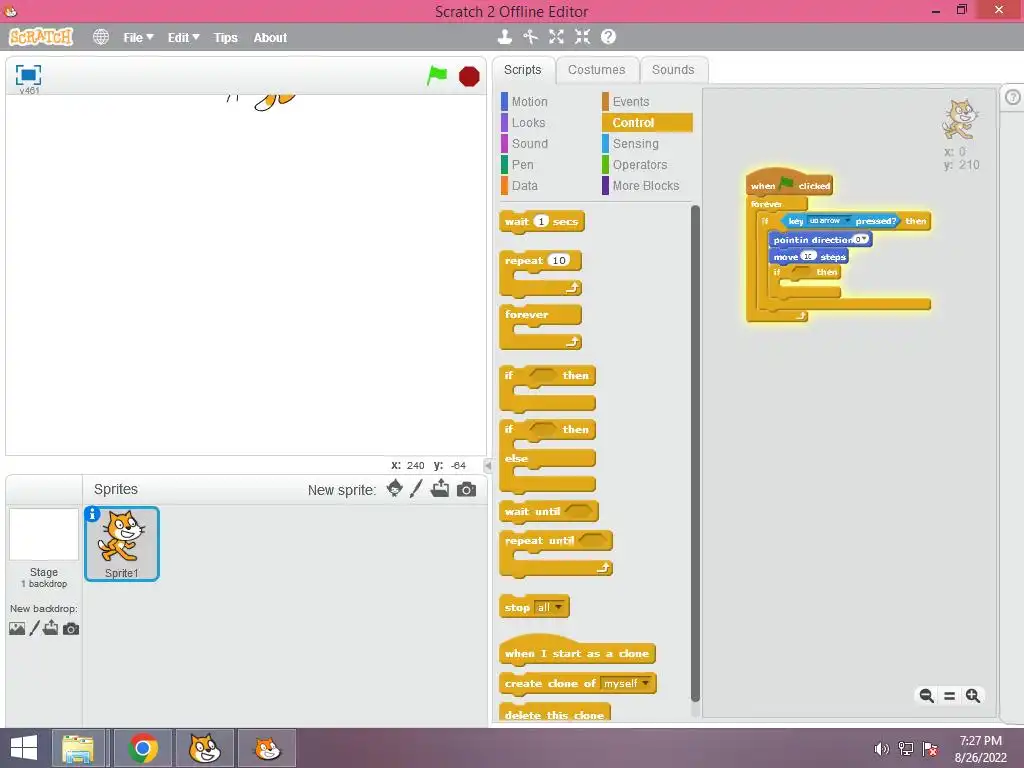Switch to the Sounds tab
The height and width of the screenshot is (768, 1024).
point(673,70)
